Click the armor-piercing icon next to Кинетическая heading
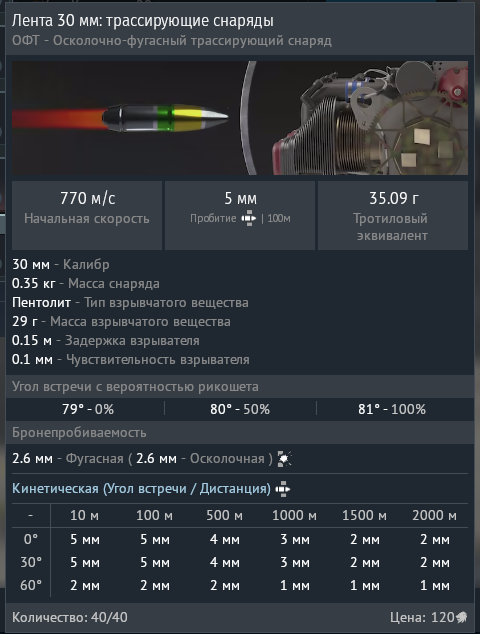Viewport: 480px width, 634px height. click(x=283, y=489)
